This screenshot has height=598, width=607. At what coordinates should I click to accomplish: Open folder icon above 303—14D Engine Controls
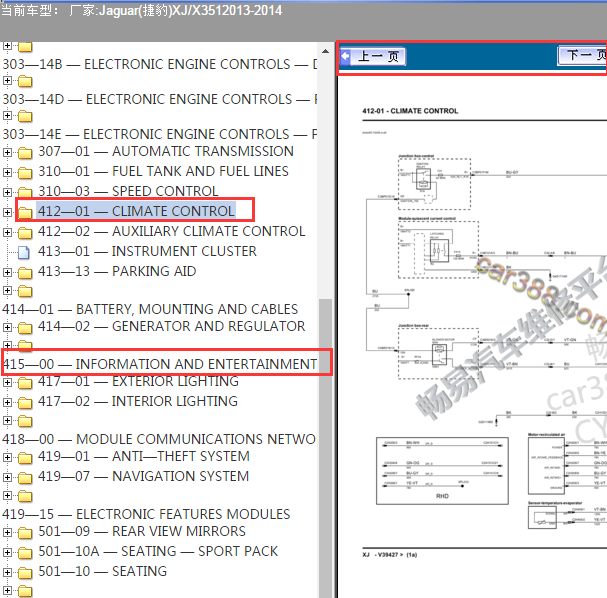[25, 81]
